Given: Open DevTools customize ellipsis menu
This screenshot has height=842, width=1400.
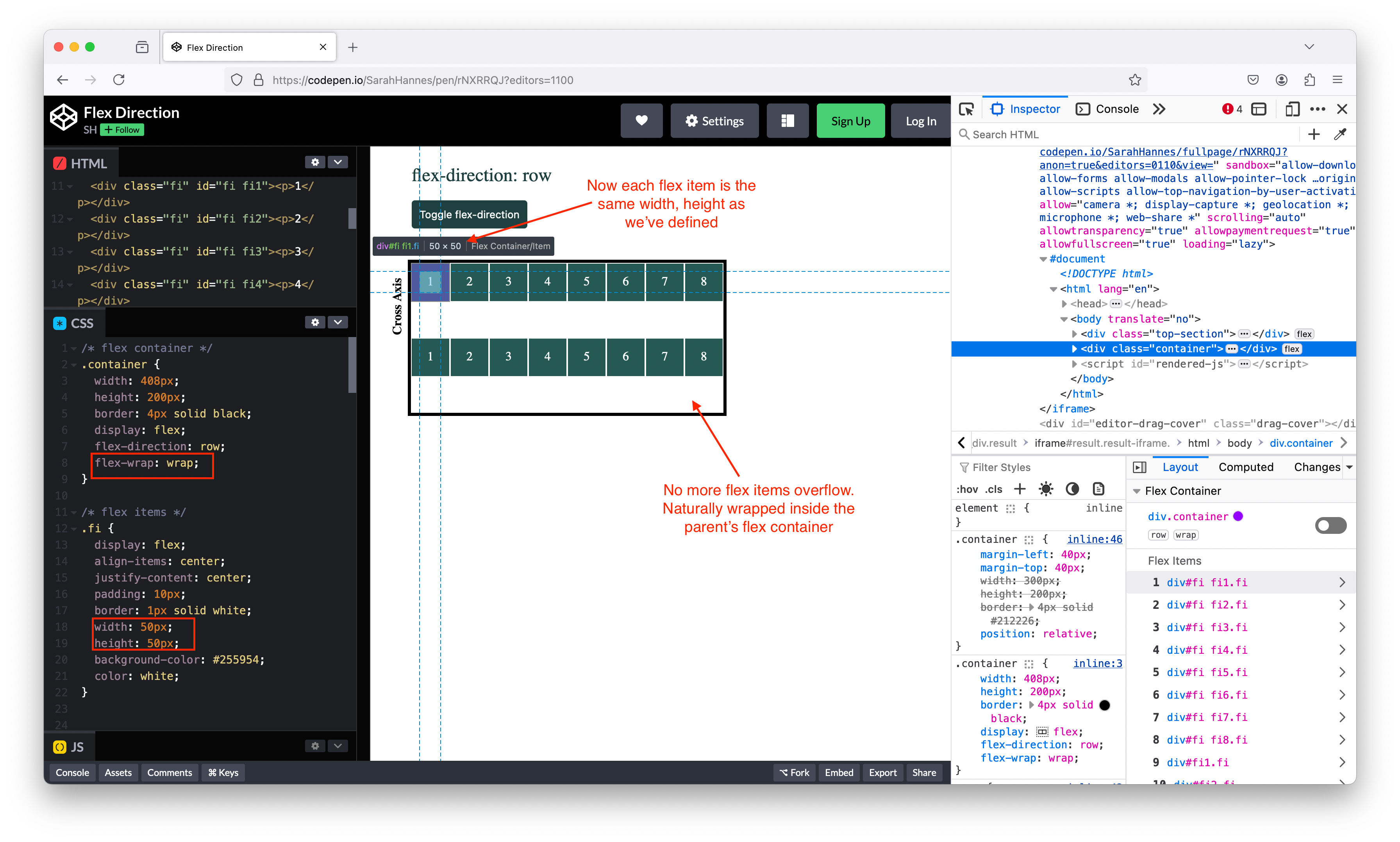Looking at the screenshot, I should point(1317,109).
